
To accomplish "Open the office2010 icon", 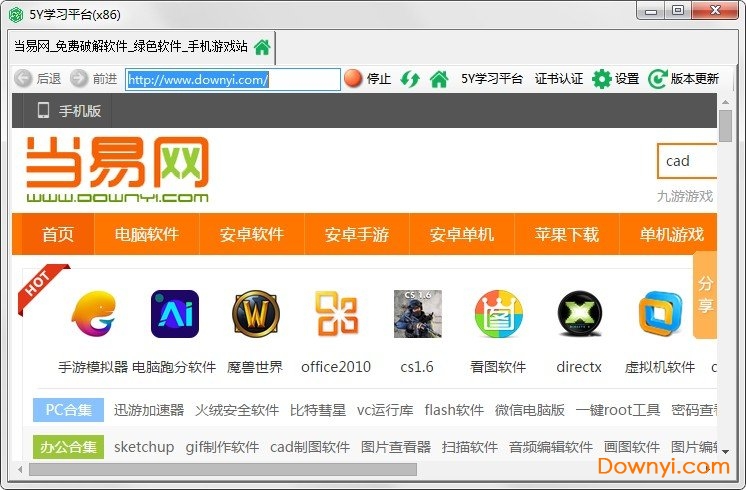I will point(336,314).
